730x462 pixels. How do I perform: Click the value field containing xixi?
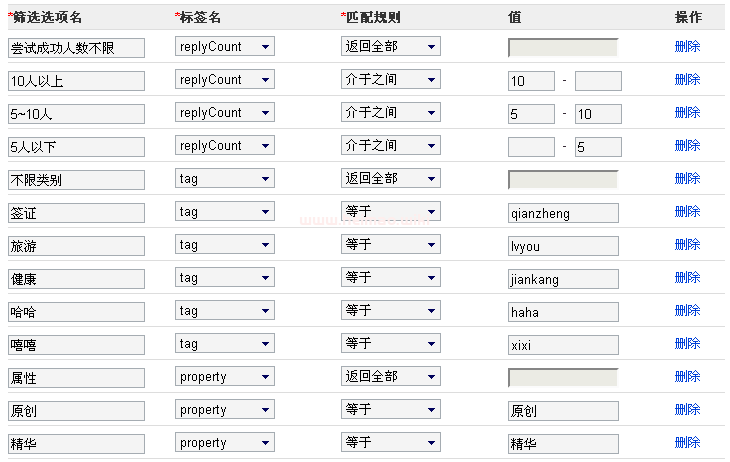pyautogui.click(x=562, y=345)
